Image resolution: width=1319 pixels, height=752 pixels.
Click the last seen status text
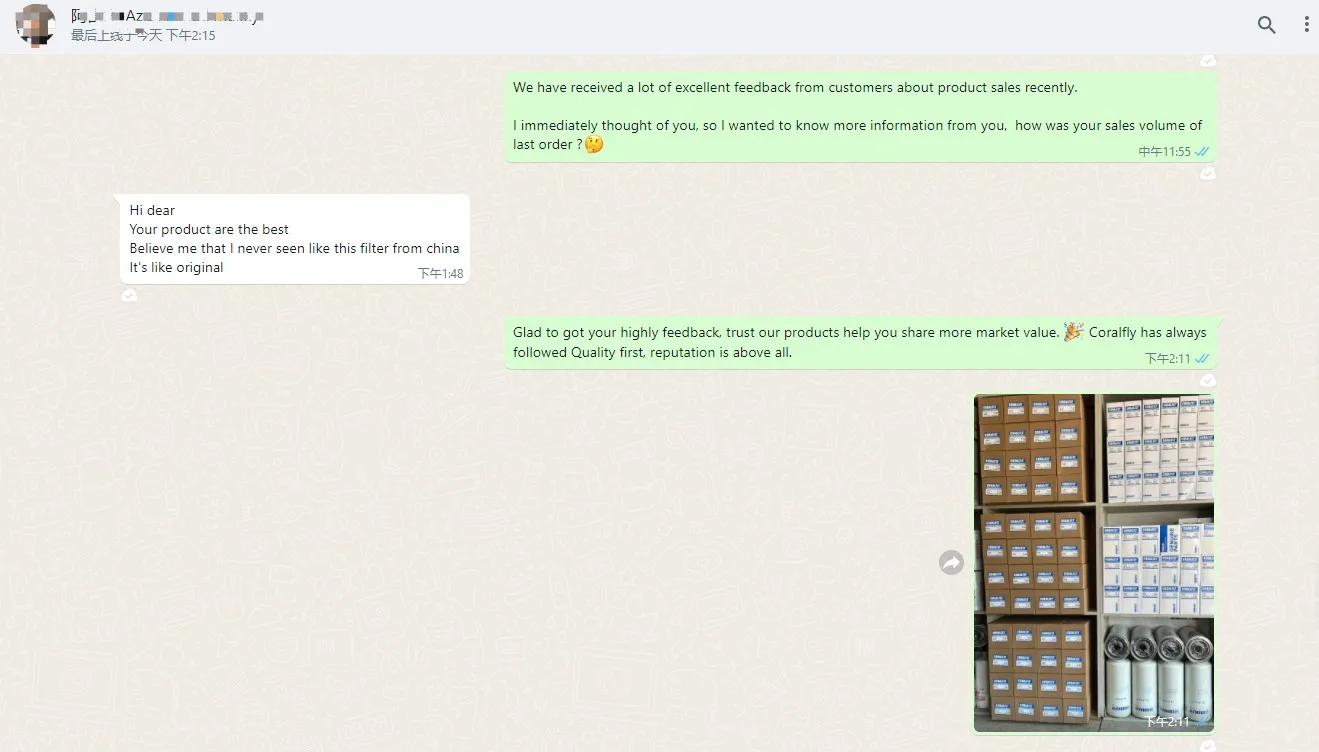pos(143,36)
